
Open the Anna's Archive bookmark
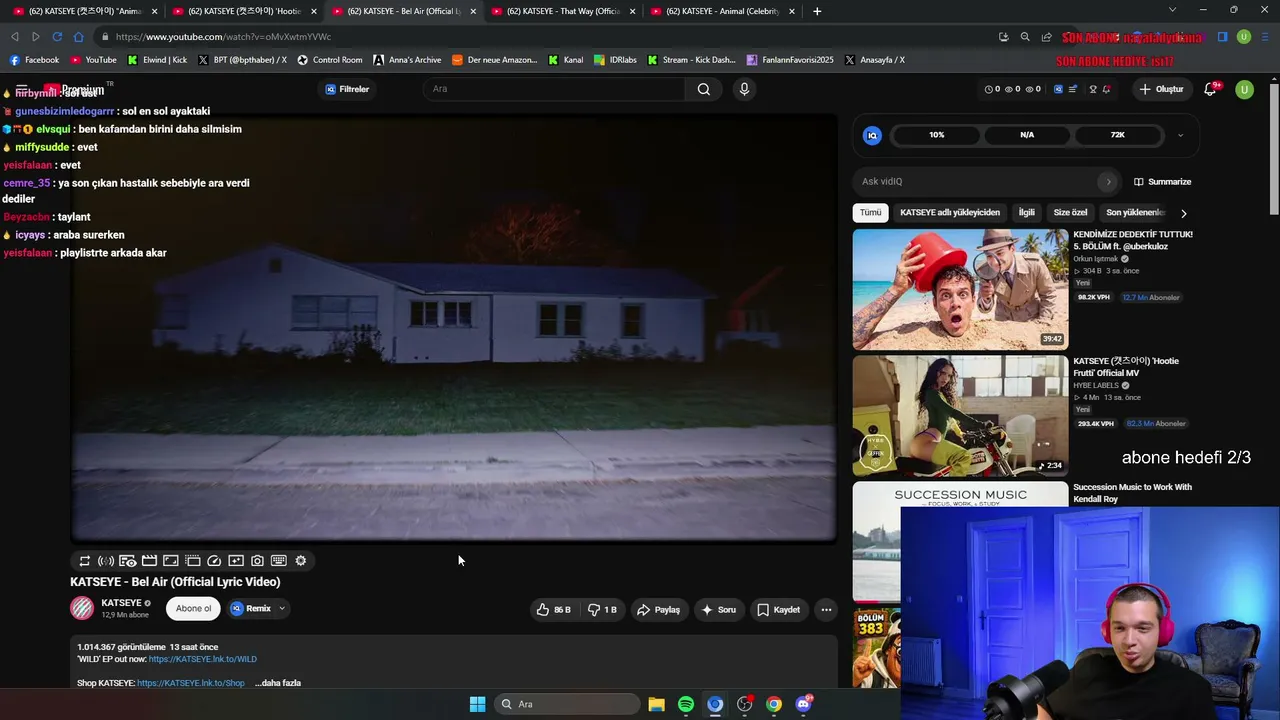pyautogui.click(x=407, y=60)
